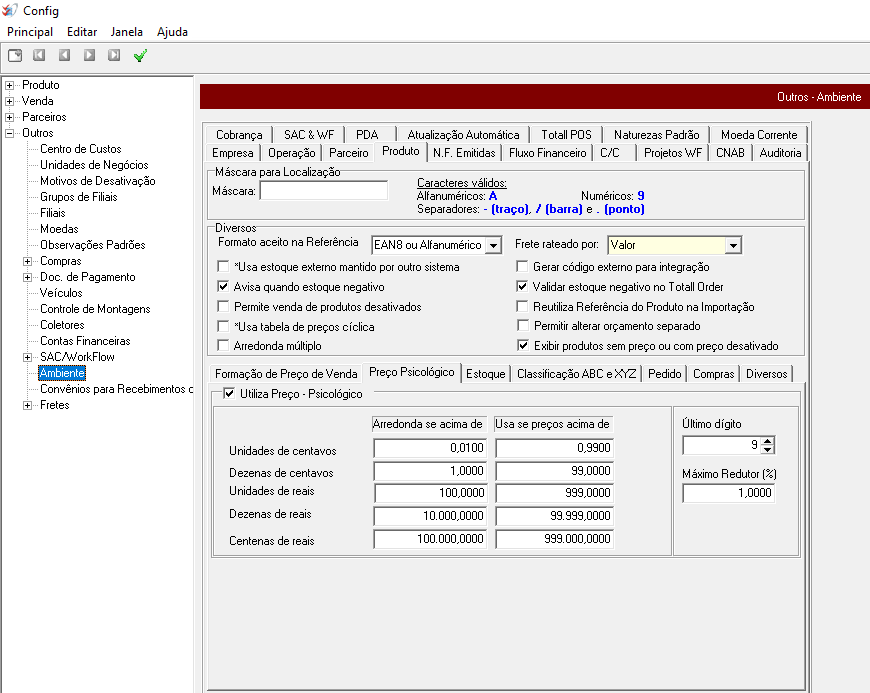The image size is (870, 693).
Task: Uncheck 'Avisa quando estoque negativo'
Action: coord(223,287)
